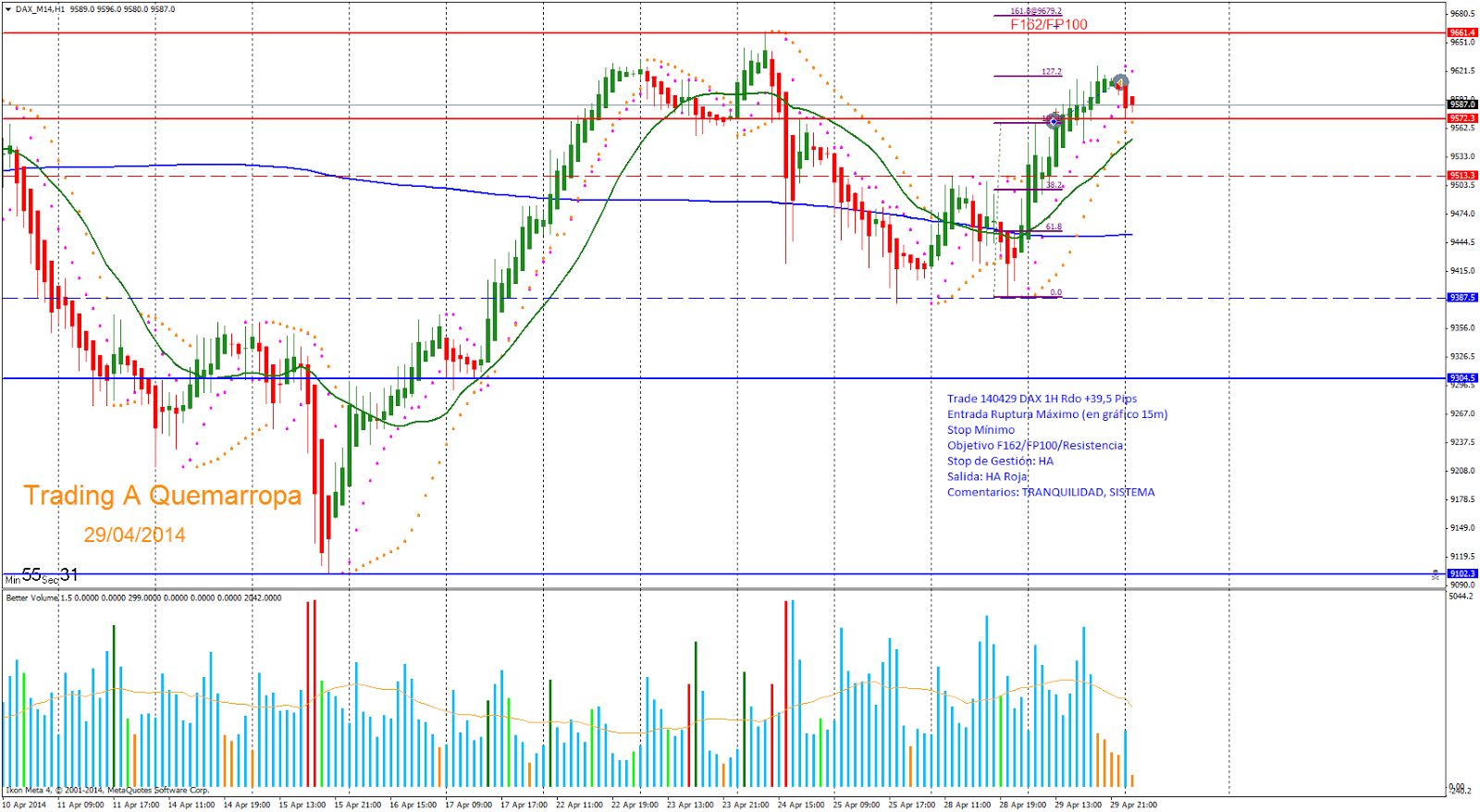Click the current price 9587.0 black label
Viewport: 1480px width, 812px height.
point(1461,105)
